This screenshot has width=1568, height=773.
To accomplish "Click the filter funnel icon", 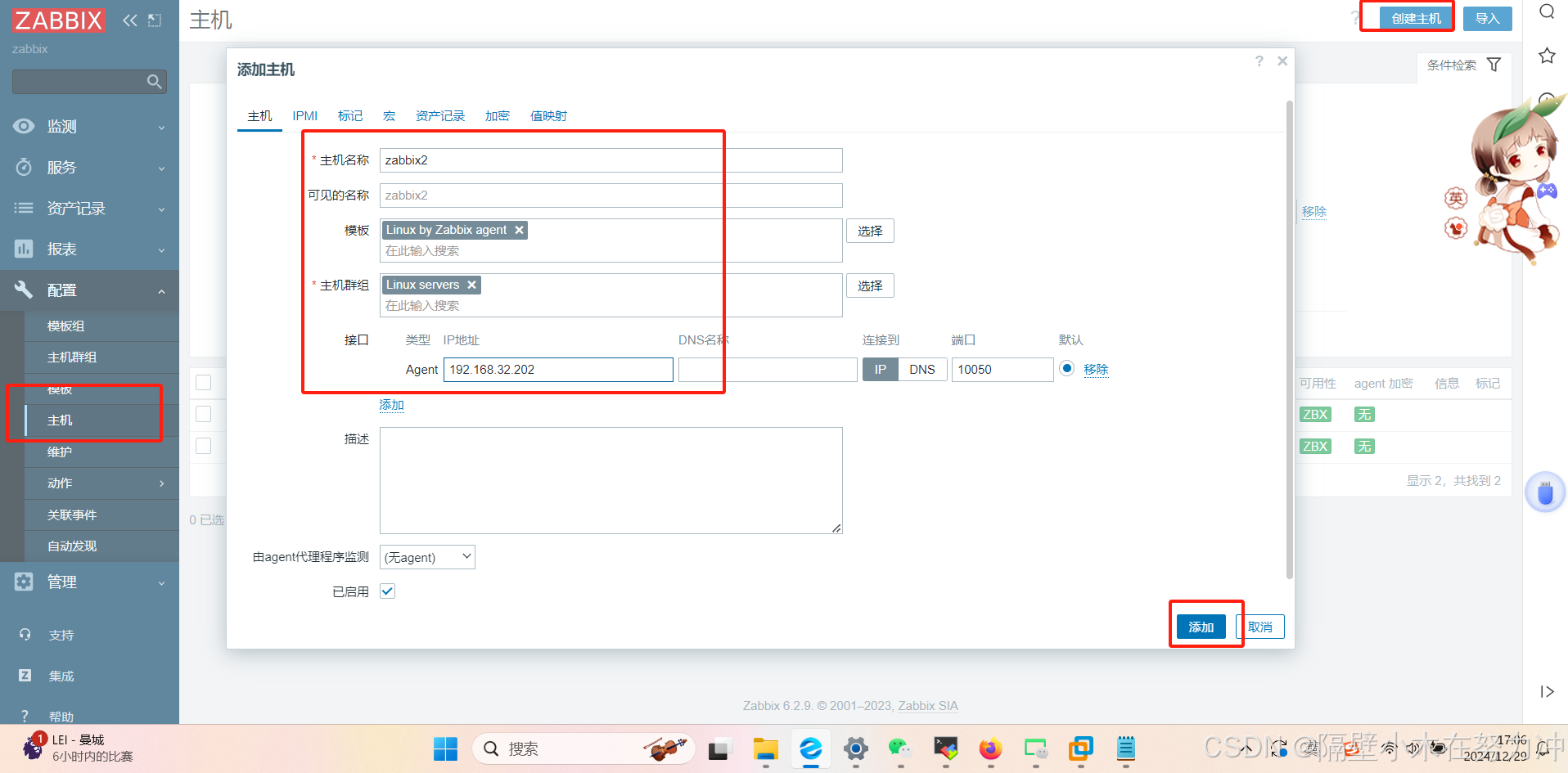I will pyautogui.click(x=1494, y=65).
